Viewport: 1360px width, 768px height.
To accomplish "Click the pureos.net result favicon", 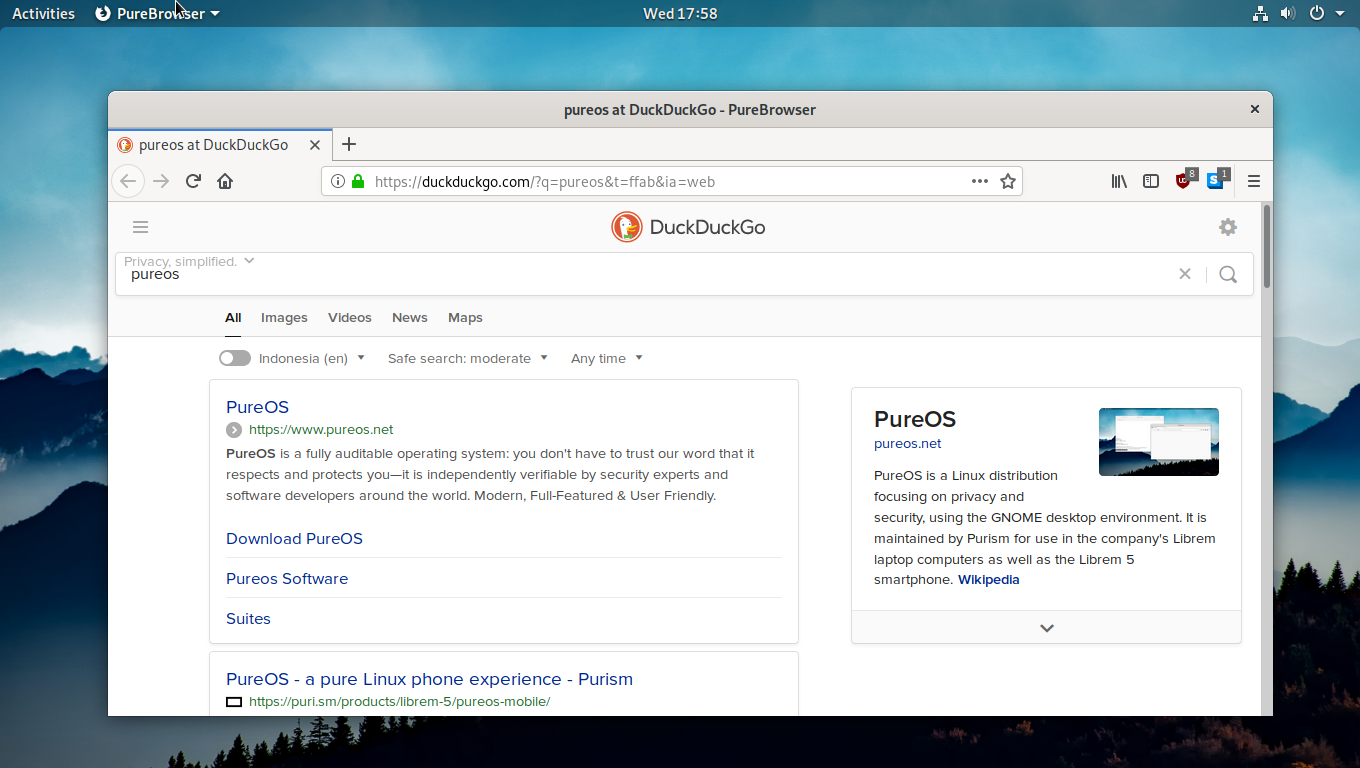I will [234, 430].
